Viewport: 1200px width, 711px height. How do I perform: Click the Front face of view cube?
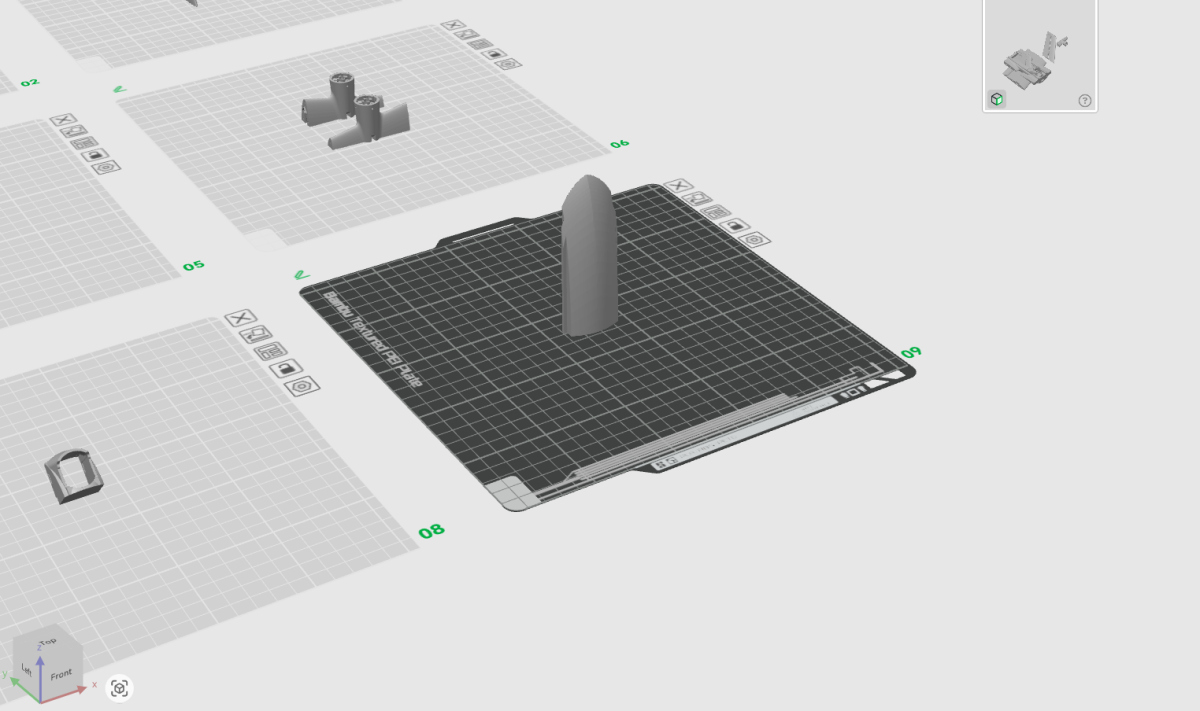(x=61, y=675)
